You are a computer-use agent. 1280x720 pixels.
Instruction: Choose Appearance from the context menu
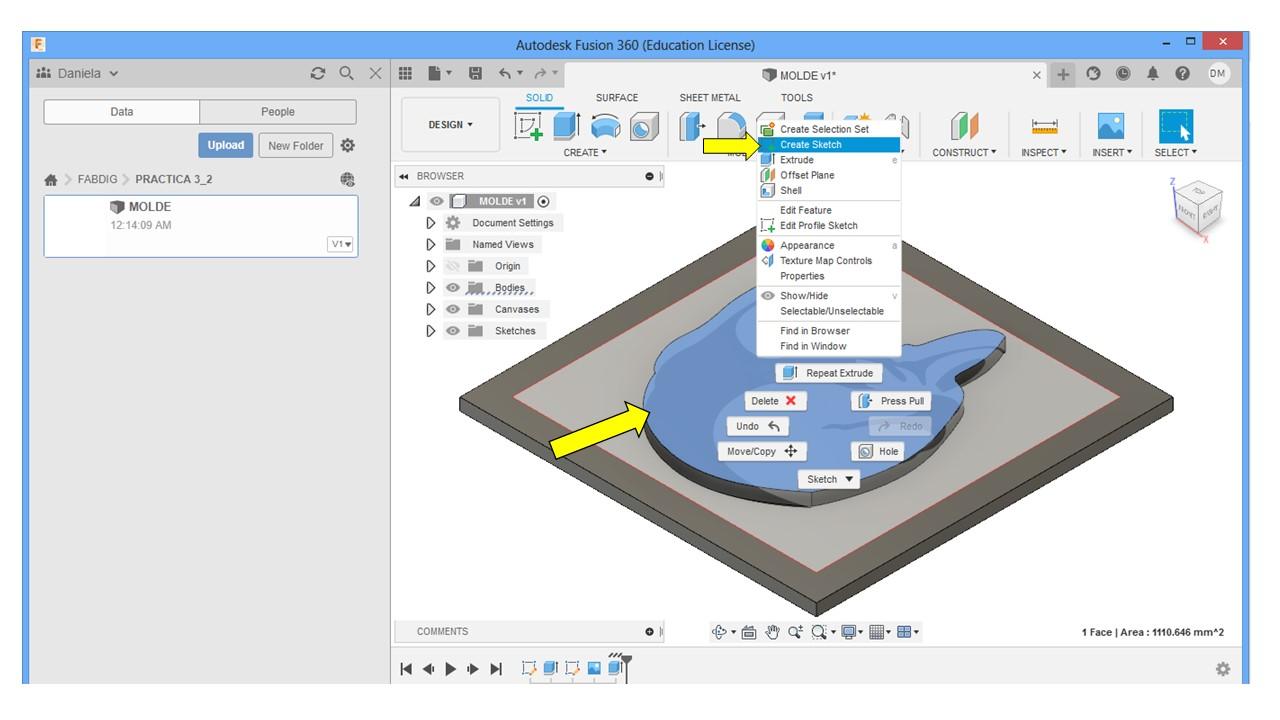[828, 245]
